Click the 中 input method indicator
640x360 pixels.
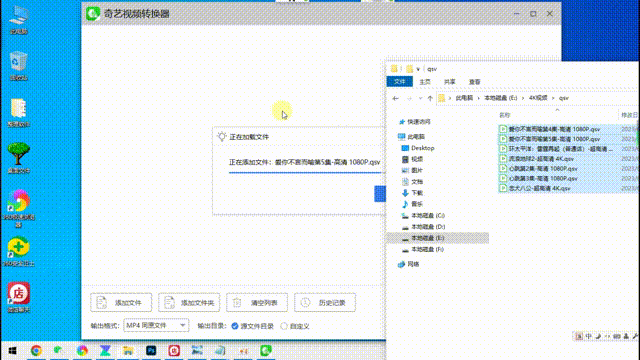tap(588, 336)
